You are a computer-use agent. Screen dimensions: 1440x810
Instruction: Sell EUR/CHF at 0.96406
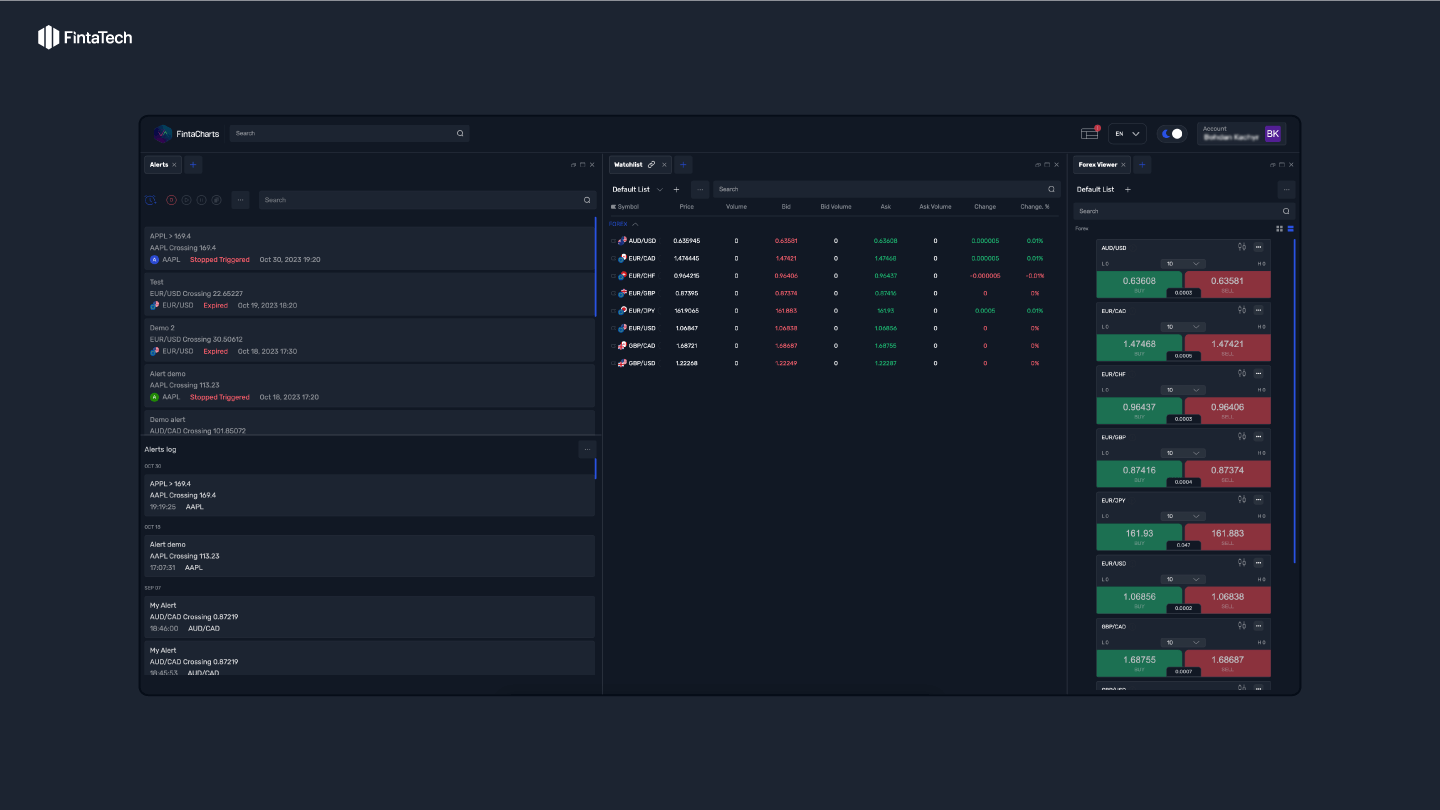point(1228,410)
